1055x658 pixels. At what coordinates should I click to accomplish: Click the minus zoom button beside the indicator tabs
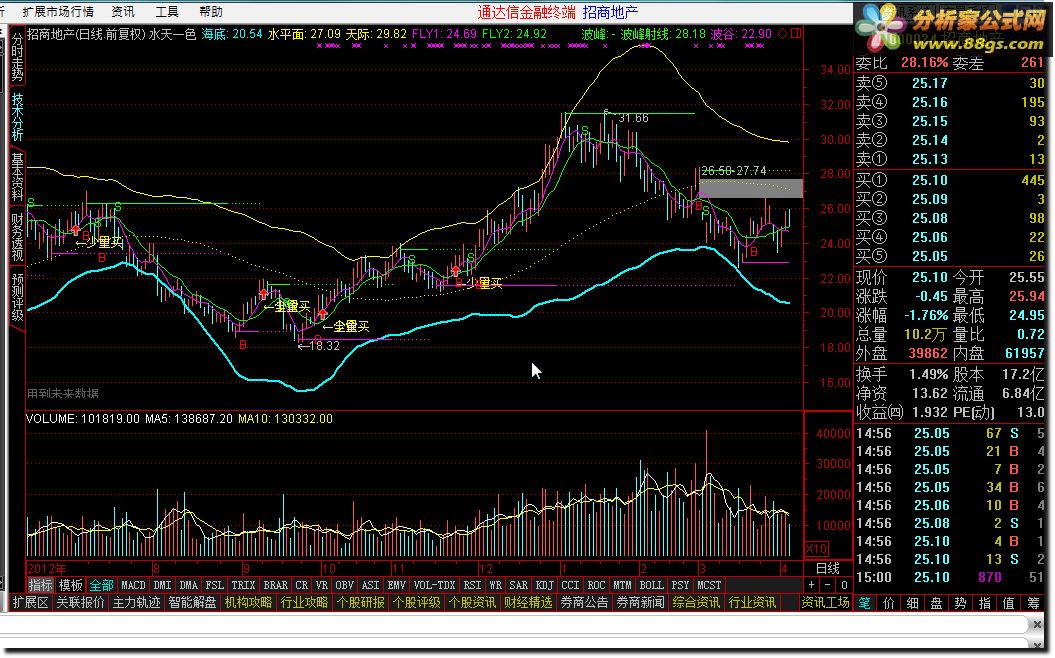828,585
